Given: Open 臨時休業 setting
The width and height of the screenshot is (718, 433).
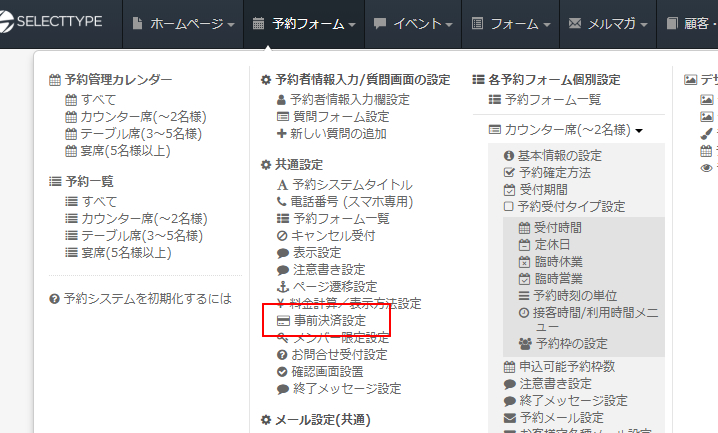Looking at the screenshot, I should coord(550,262).
